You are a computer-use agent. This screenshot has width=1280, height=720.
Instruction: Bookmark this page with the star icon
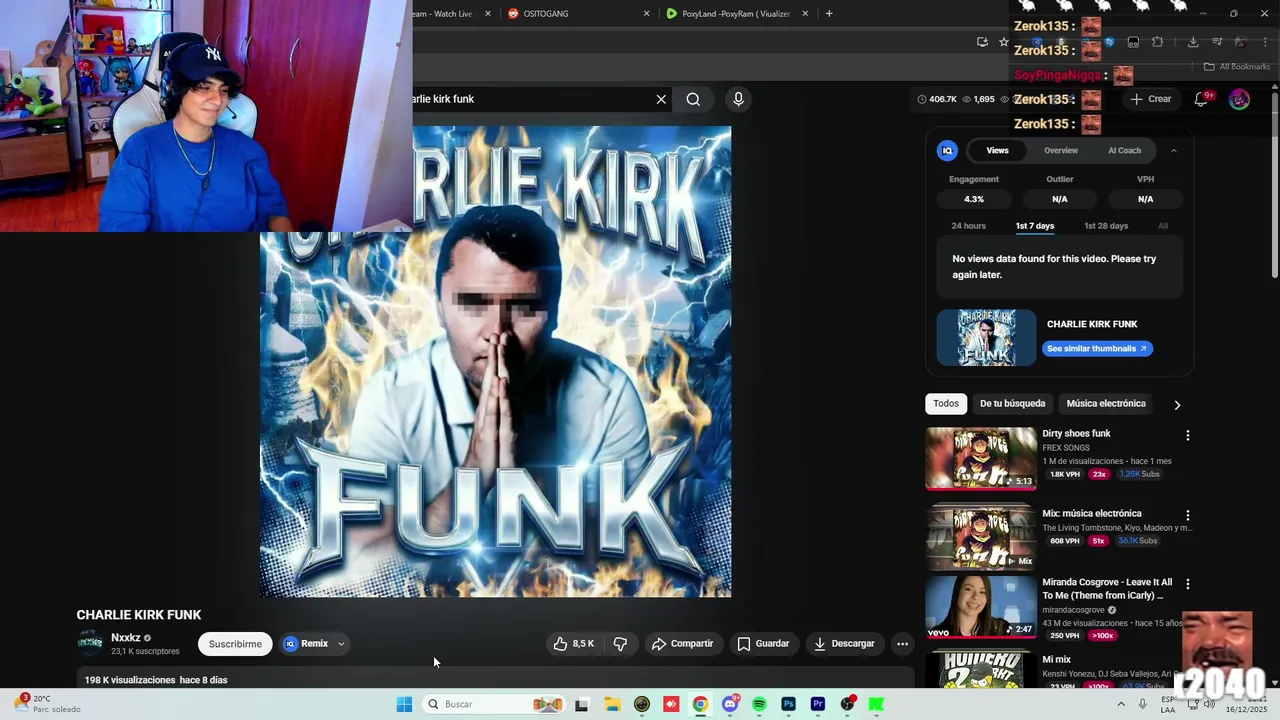[x=1004, y=42]
